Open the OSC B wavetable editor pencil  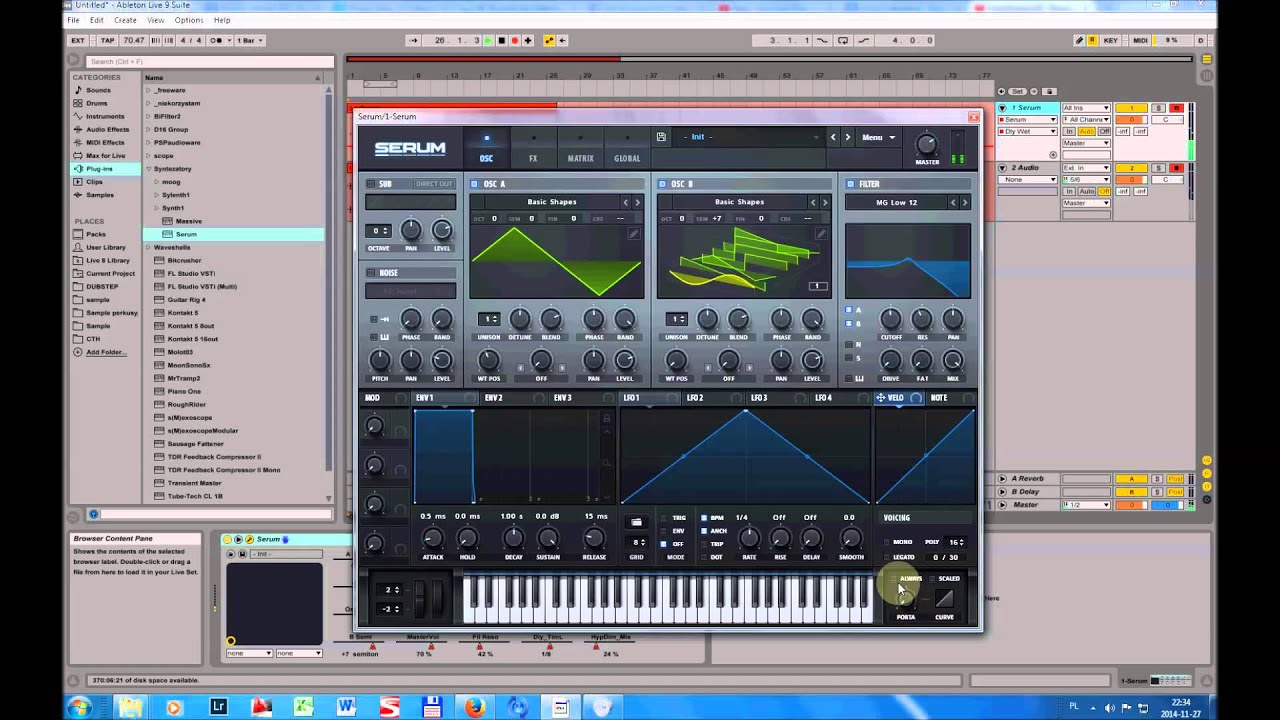click(821, 233)
